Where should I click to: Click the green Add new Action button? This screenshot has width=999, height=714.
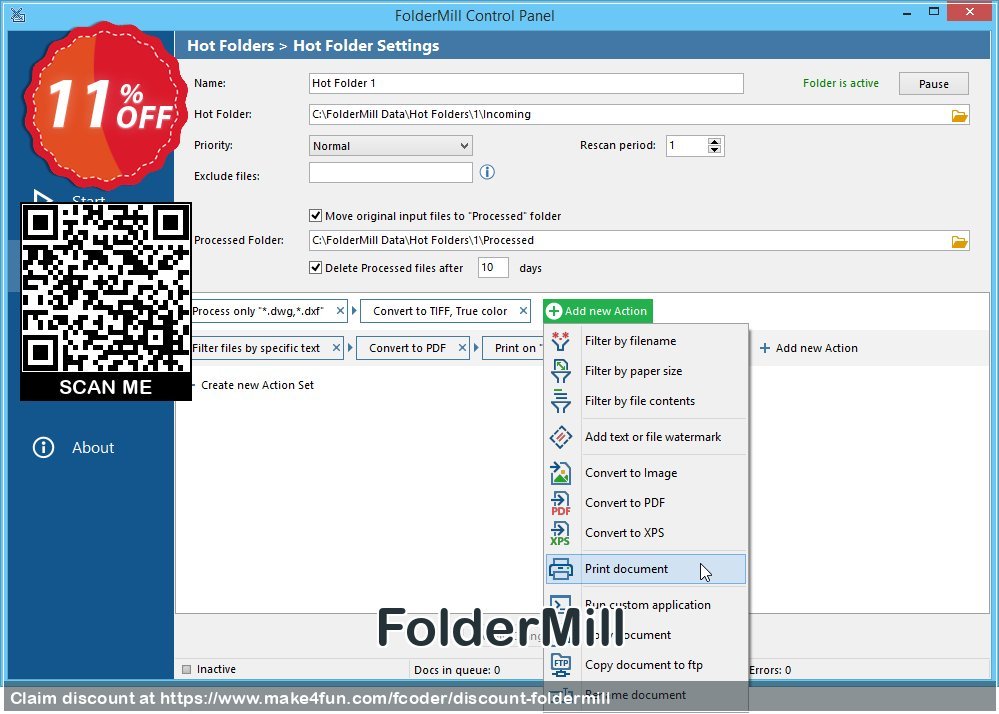pos(598,311)
